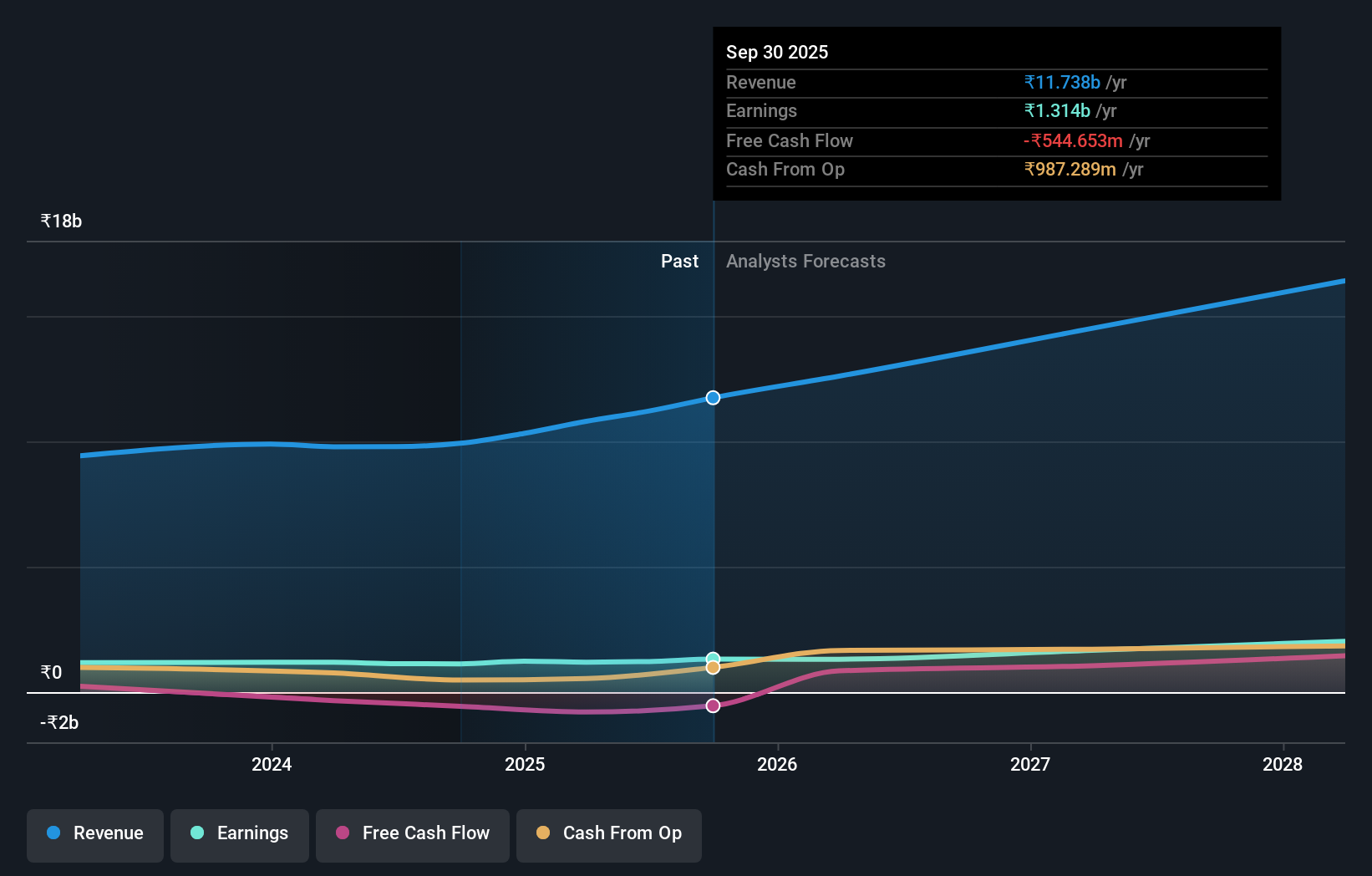
Task: Click the 2028 axis label
Action: click(x=1284, y=764)
